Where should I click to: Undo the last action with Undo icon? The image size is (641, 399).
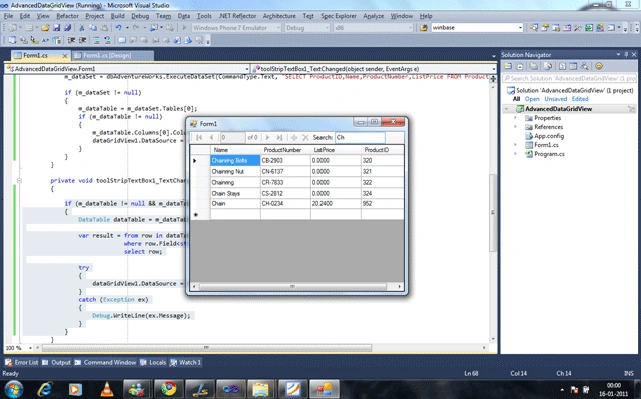[118, 28]
